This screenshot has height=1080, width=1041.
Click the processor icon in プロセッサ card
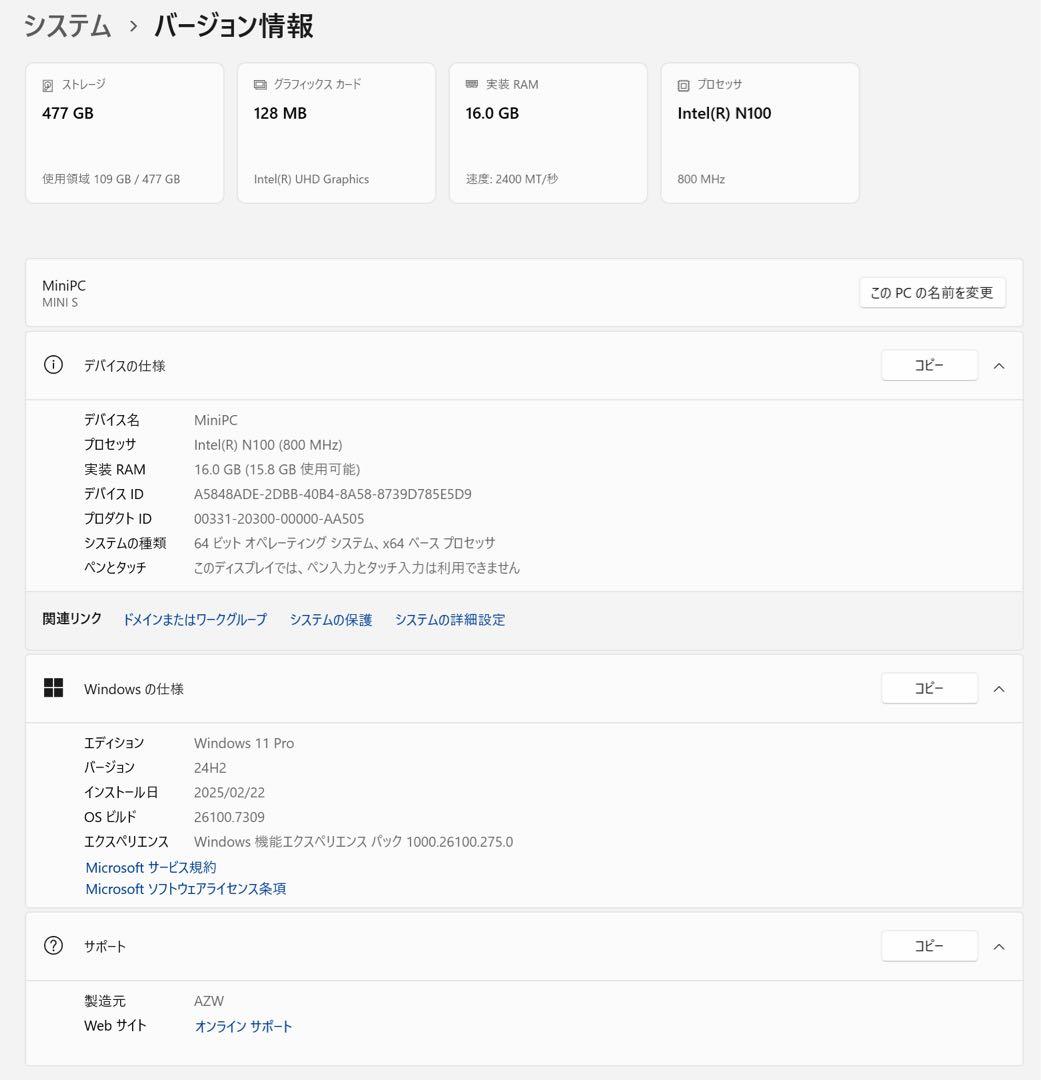tap(684, 86)
